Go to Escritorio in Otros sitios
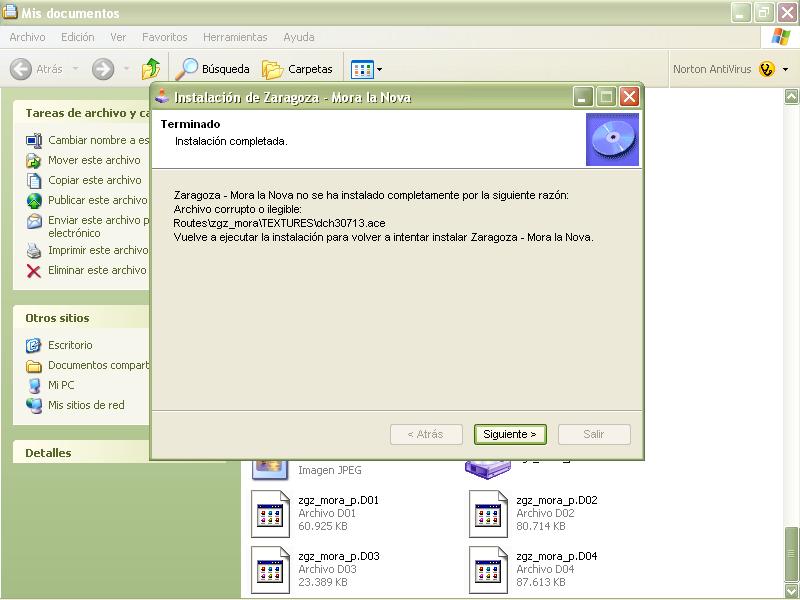The height and width of the screenshot is (600, 800). pyautogui.click(x=70, y=345)
